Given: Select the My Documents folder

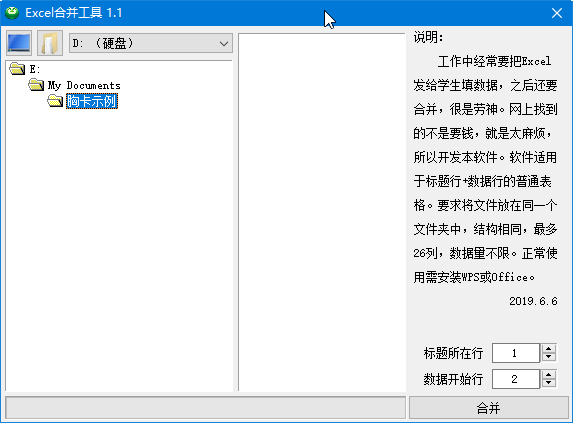Looking at the screenshot, I should (x=84, y=85).
